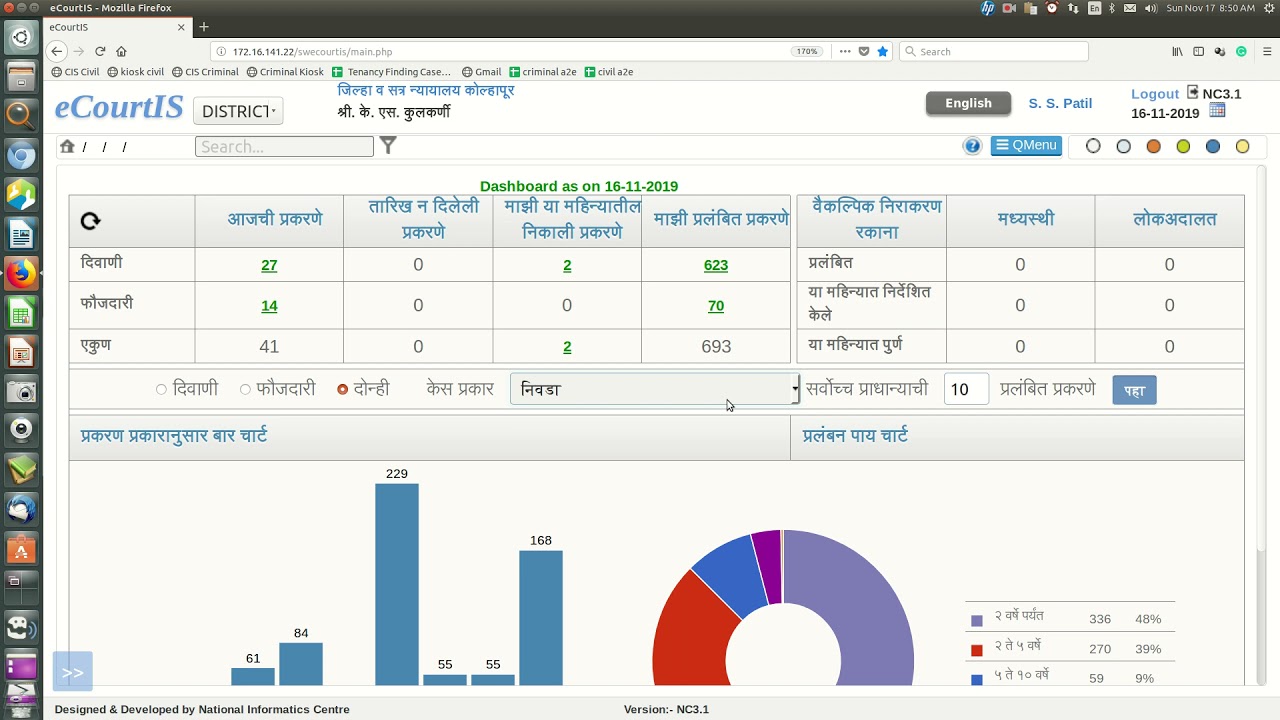Viewport: 1280px width, 720px height.
Task: Choose the white theme color circle
Action: pyautogui.click(x=1093, y=146)
